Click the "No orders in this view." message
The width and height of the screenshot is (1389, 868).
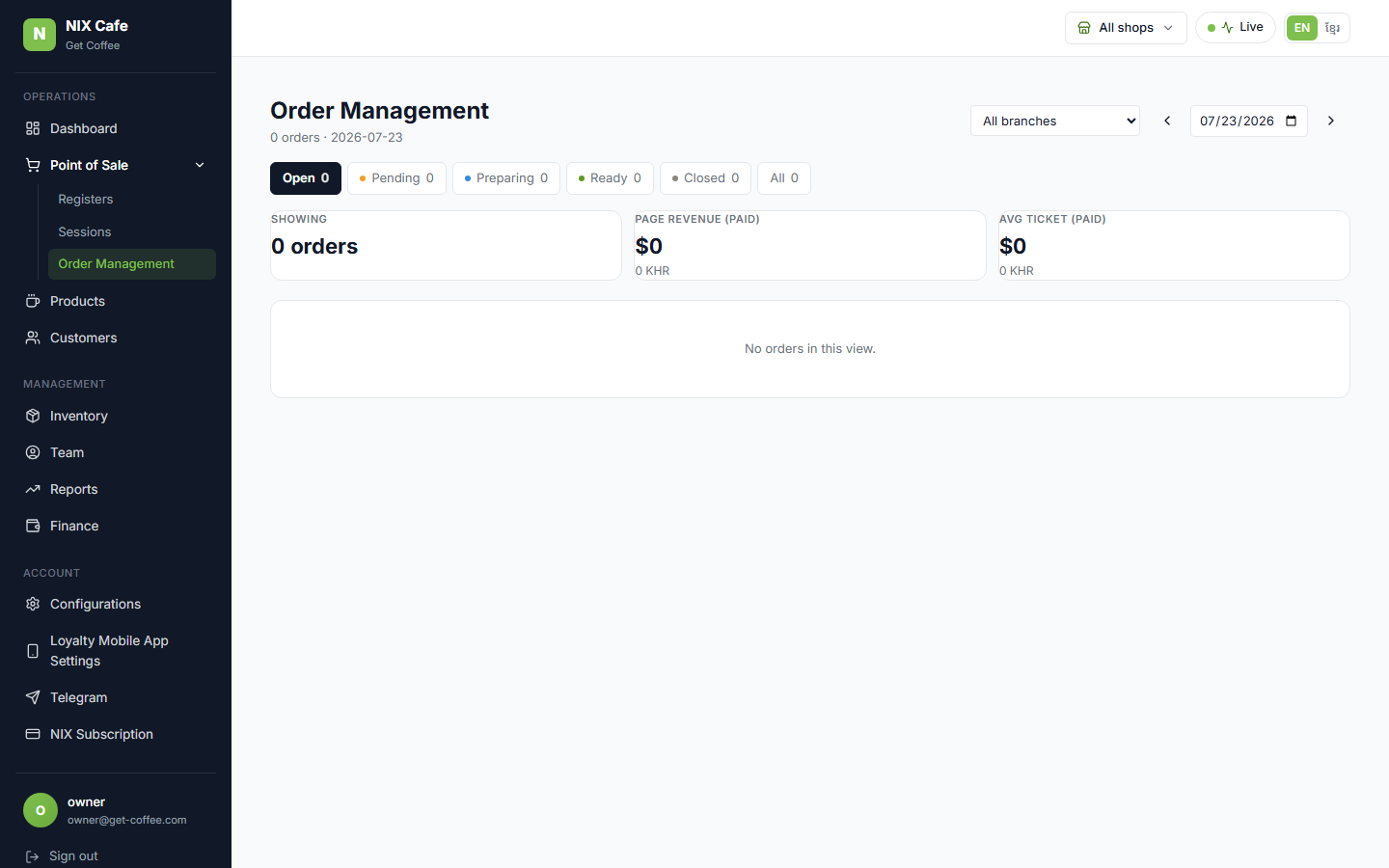pos(810,349)
